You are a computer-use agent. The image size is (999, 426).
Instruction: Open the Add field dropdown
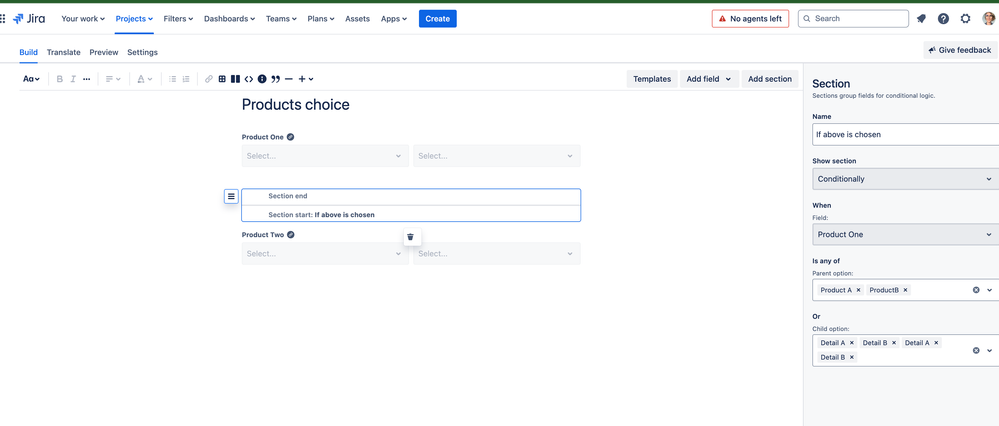(709, 79)
